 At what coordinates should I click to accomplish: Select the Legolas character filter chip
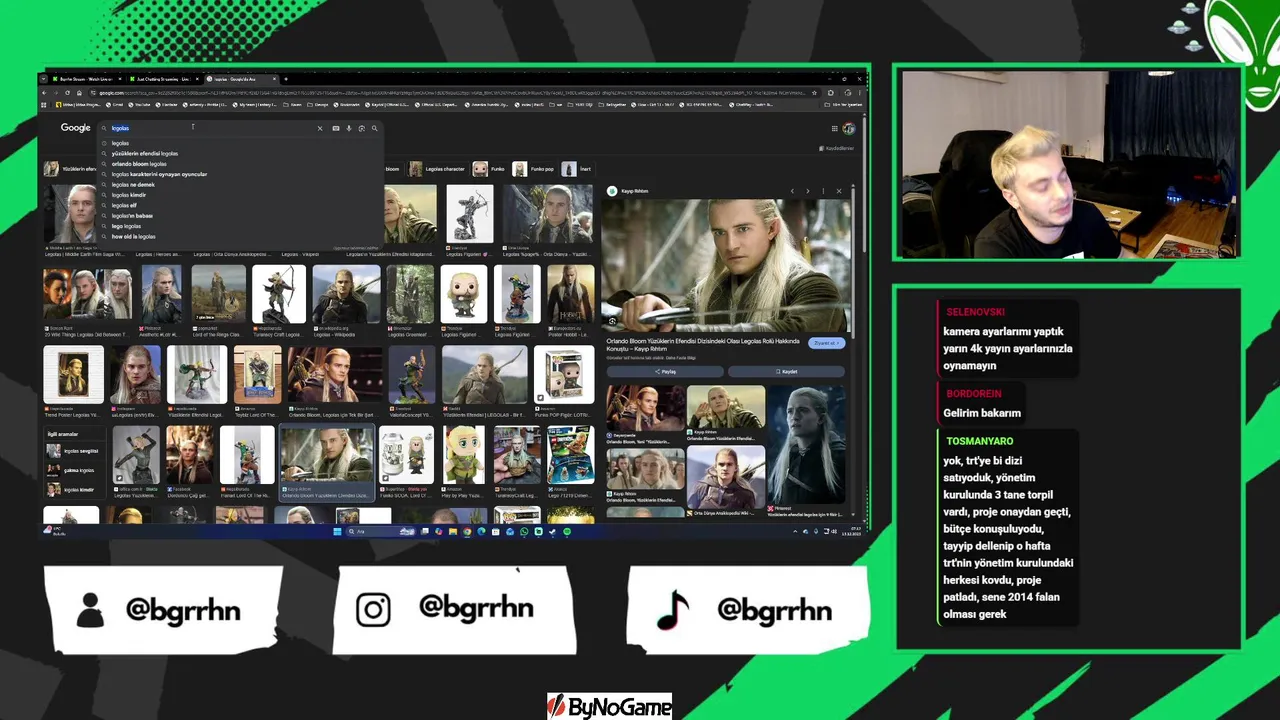[436, 169]
